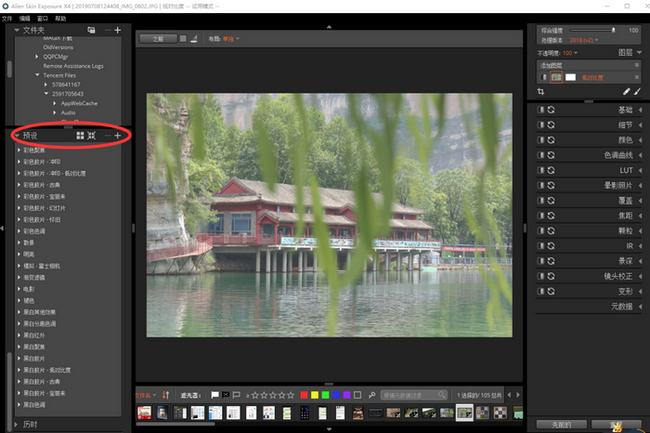The width and height of the screenshot is (650, 433).
Task: Click the folder window icon in 文件夹 header
Action: click(x=91, y=30)
